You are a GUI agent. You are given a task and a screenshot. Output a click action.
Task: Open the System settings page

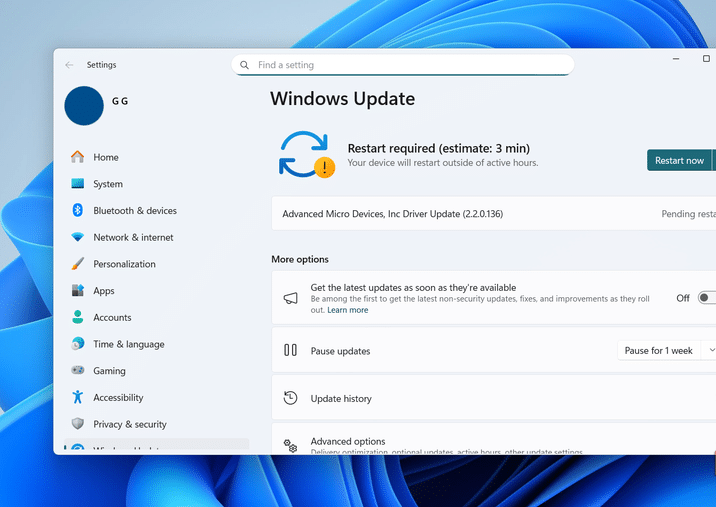(157, 184)
